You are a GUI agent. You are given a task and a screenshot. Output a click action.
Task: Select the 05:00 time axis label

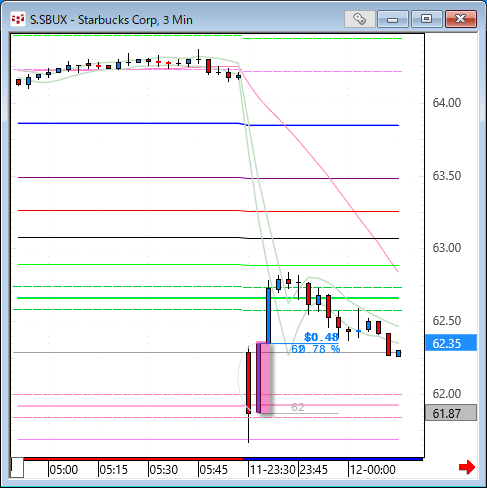(x=64, y=470)
